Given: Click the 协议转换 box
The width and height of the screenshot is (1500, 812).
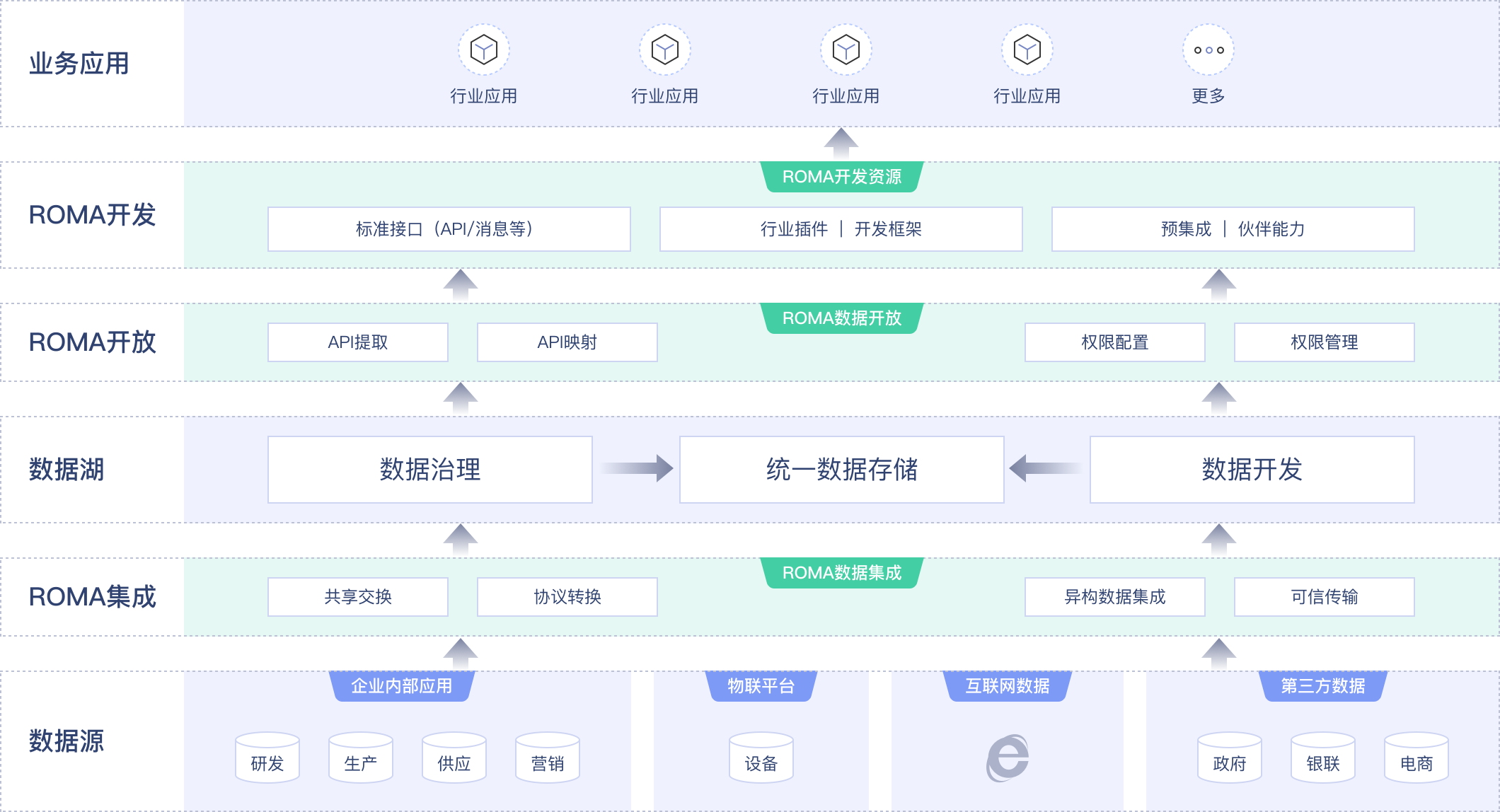Looking at the screenshot, I should coord(567,597).
